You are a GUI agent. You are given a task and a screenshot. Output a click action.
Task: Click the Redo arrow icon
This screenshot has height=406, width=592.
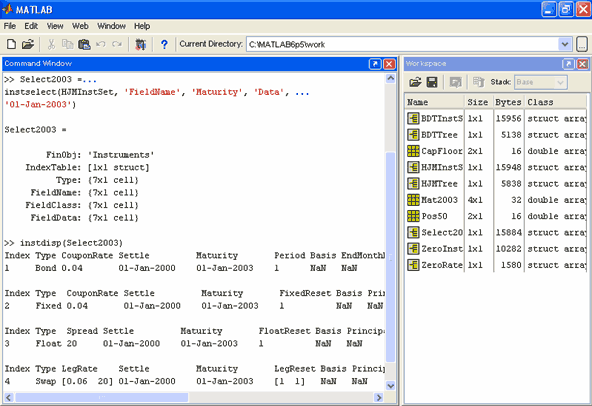pyautogui.click(x=117, y=44)
